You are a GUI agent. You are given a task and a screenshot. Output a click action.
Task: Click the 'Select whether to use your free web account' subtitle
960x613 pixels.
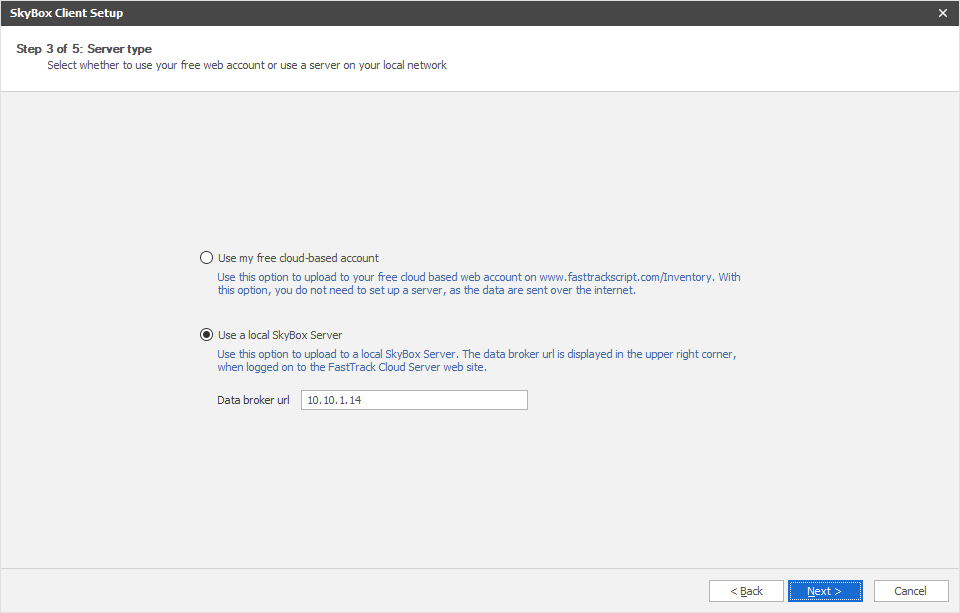pos(247,65)
